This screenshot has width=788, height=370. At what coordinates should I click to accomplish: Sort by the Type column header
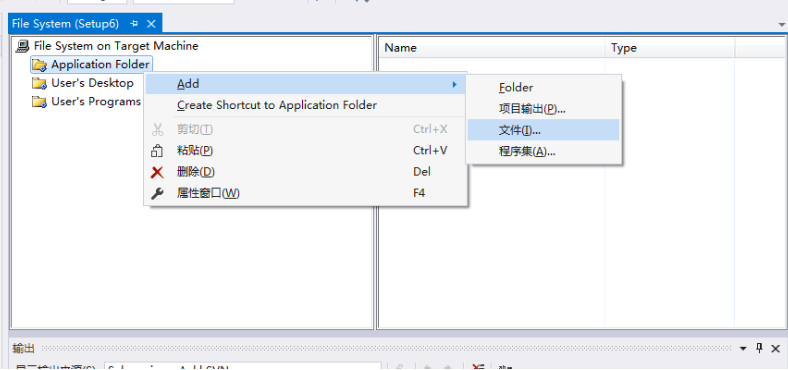pos(670,48)
